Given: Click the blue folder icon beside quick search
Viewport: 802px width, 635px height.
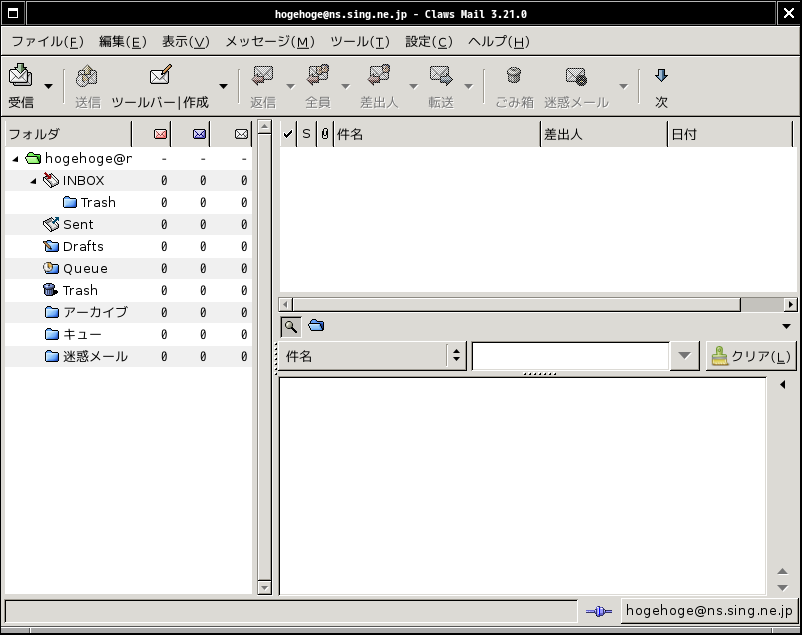Looking at the screenshot, I should click(316, 325).
